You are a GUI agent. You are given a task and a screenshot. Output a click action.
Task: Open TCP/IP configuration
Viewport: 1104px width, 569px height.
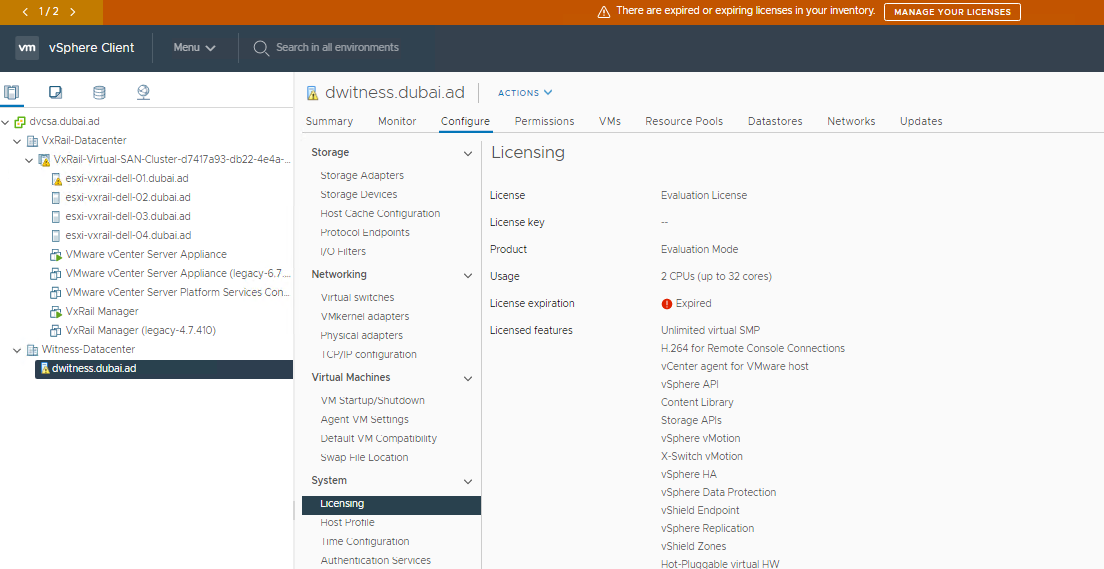click(x=368, y=354)
